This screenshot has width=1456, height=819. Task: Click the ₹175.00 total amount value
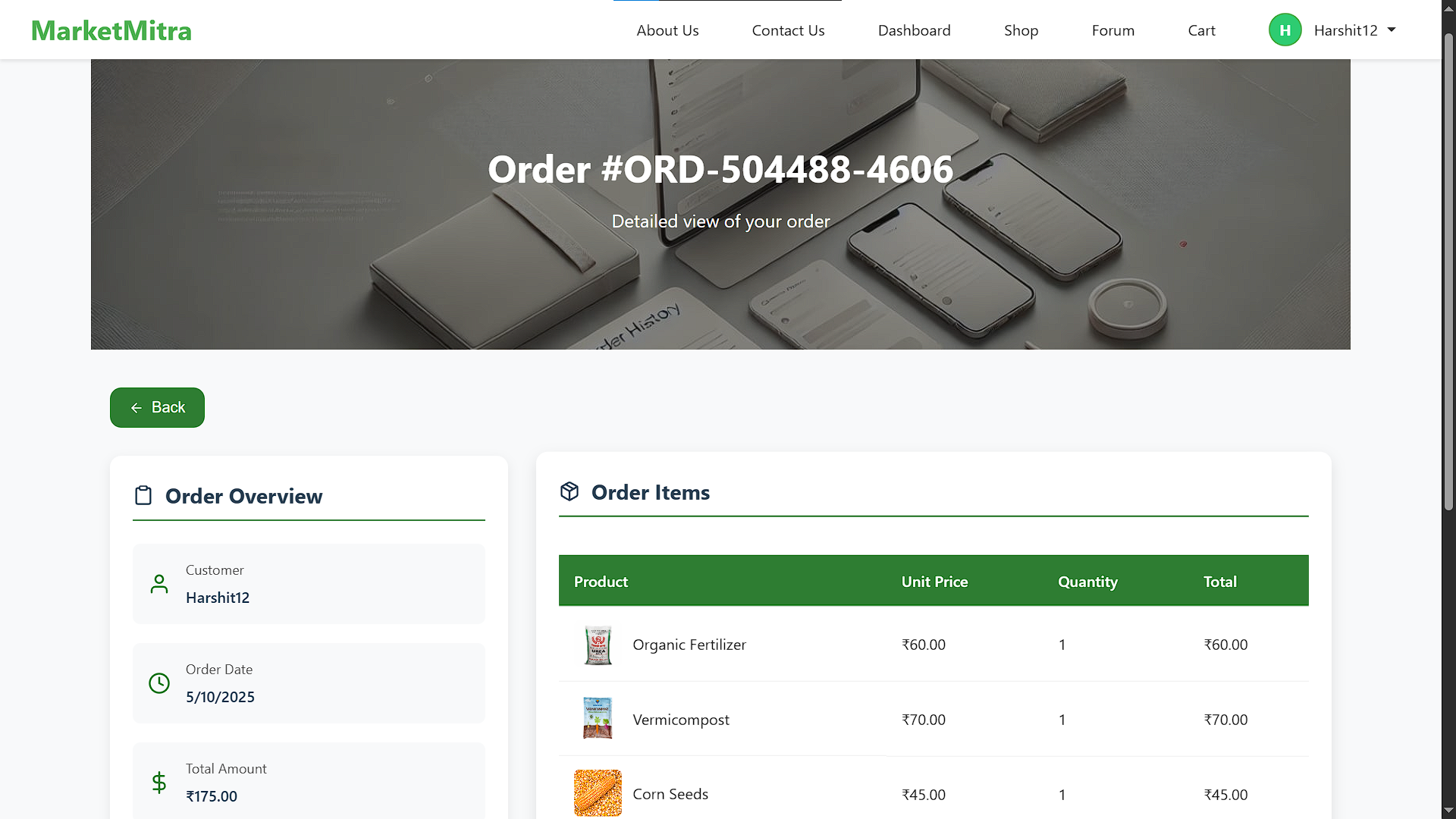tap(212, 796)
